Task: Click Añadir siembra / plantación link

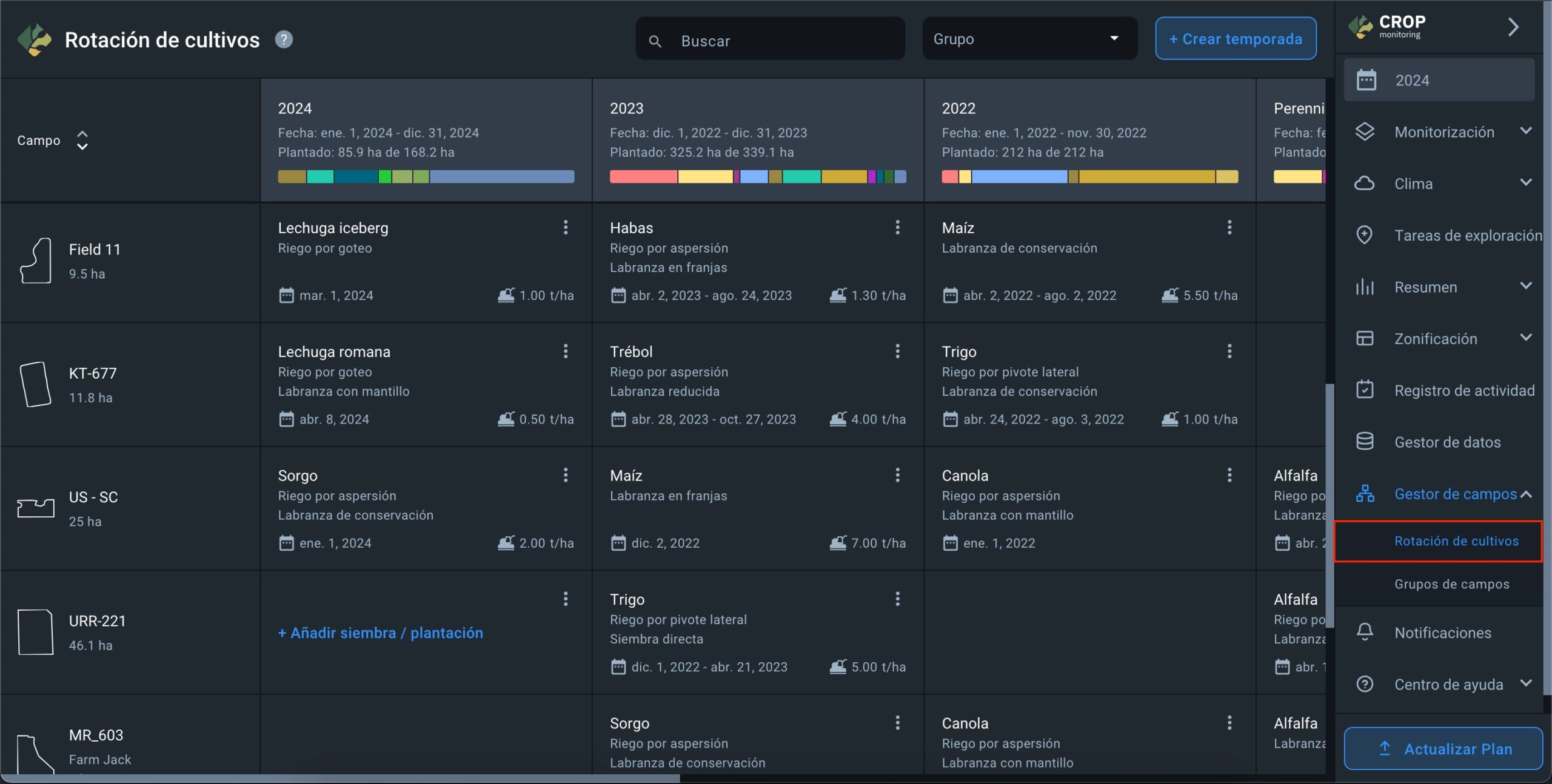Action: coord(380,633)
